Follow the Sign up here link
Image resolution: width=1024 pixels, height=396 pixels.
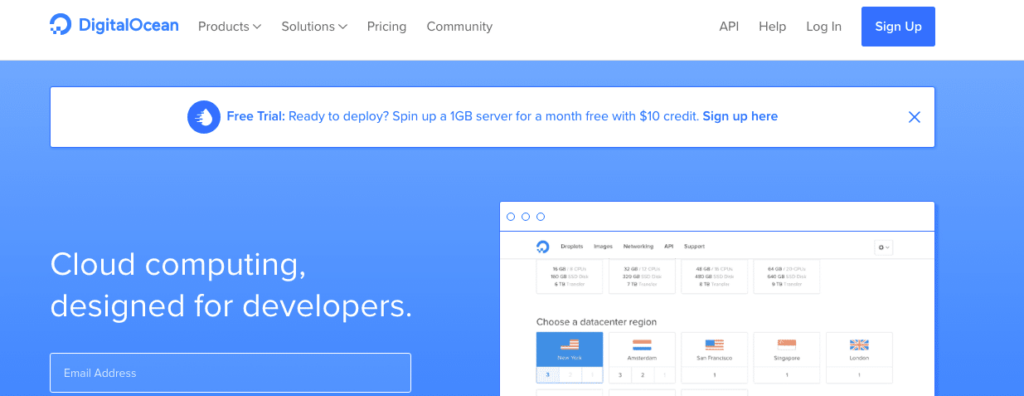[x=740, y=116]
